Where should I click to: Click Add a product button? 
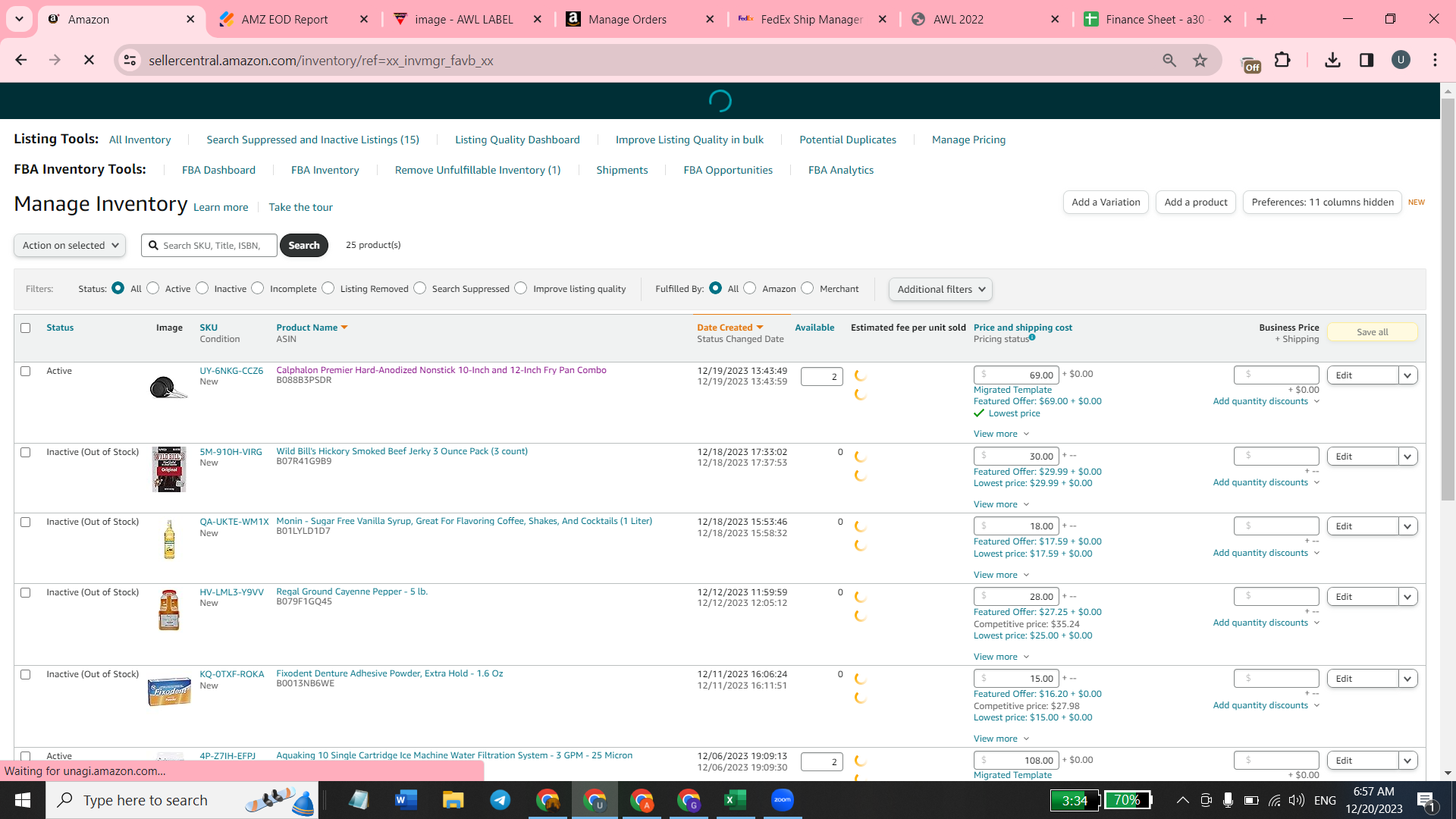point(1196,202)
